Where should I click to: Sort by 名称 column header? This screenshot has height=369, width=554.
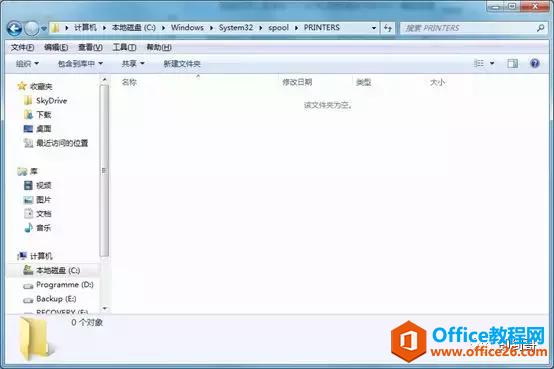click(129, 82)
